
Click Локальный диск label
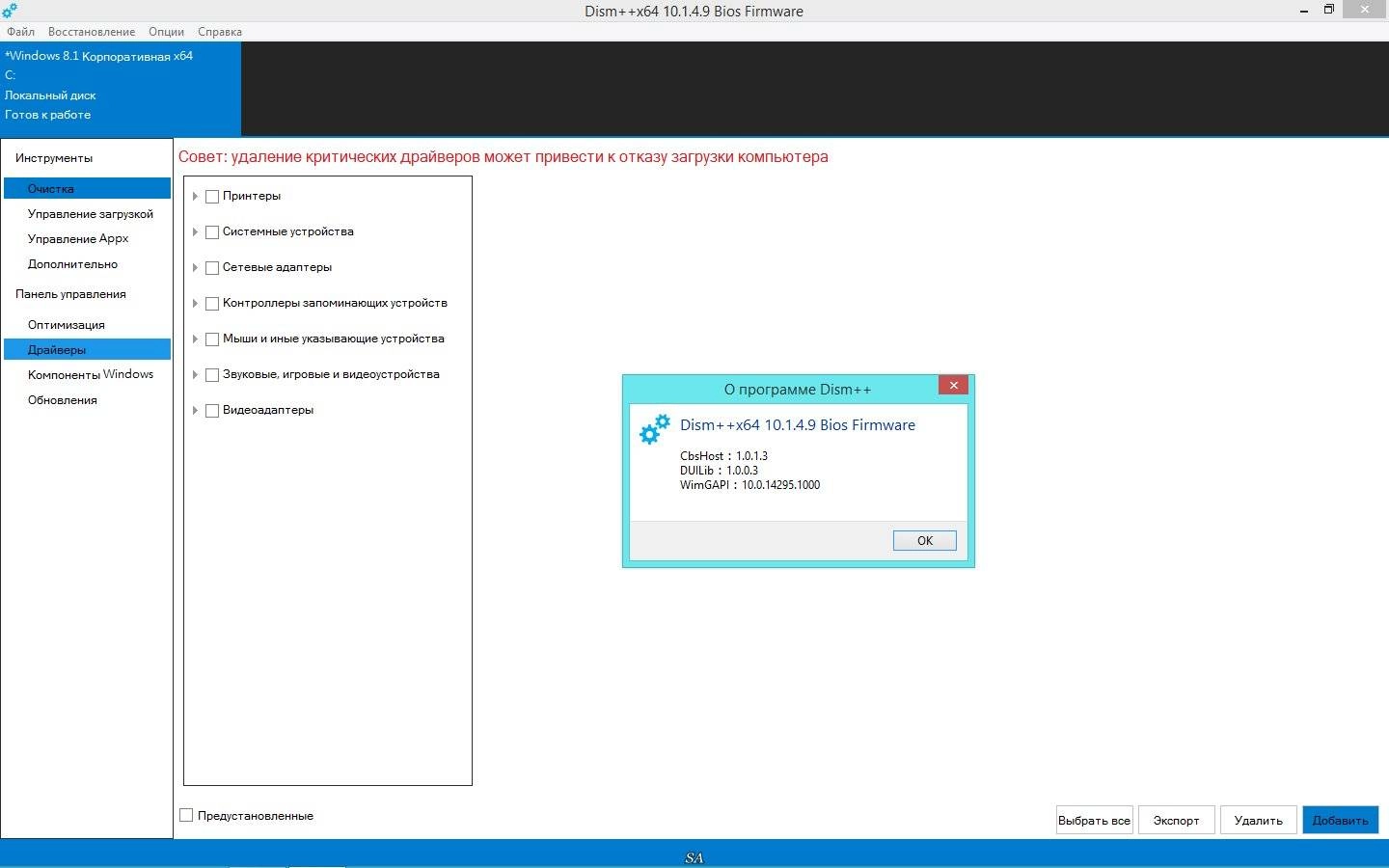click(50, 95)
